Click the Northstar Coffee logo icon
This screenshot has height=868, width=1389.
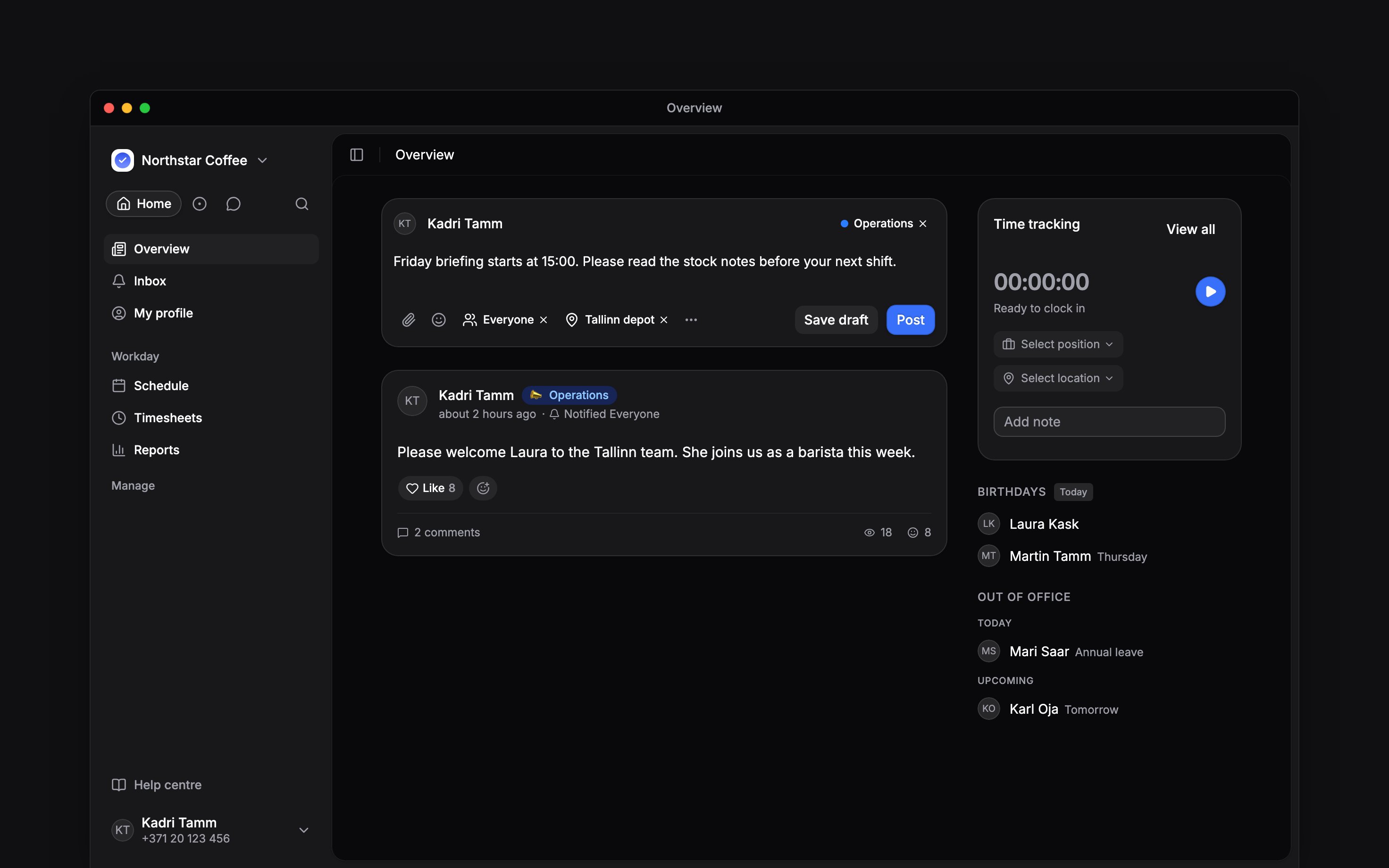coord(122,160)
